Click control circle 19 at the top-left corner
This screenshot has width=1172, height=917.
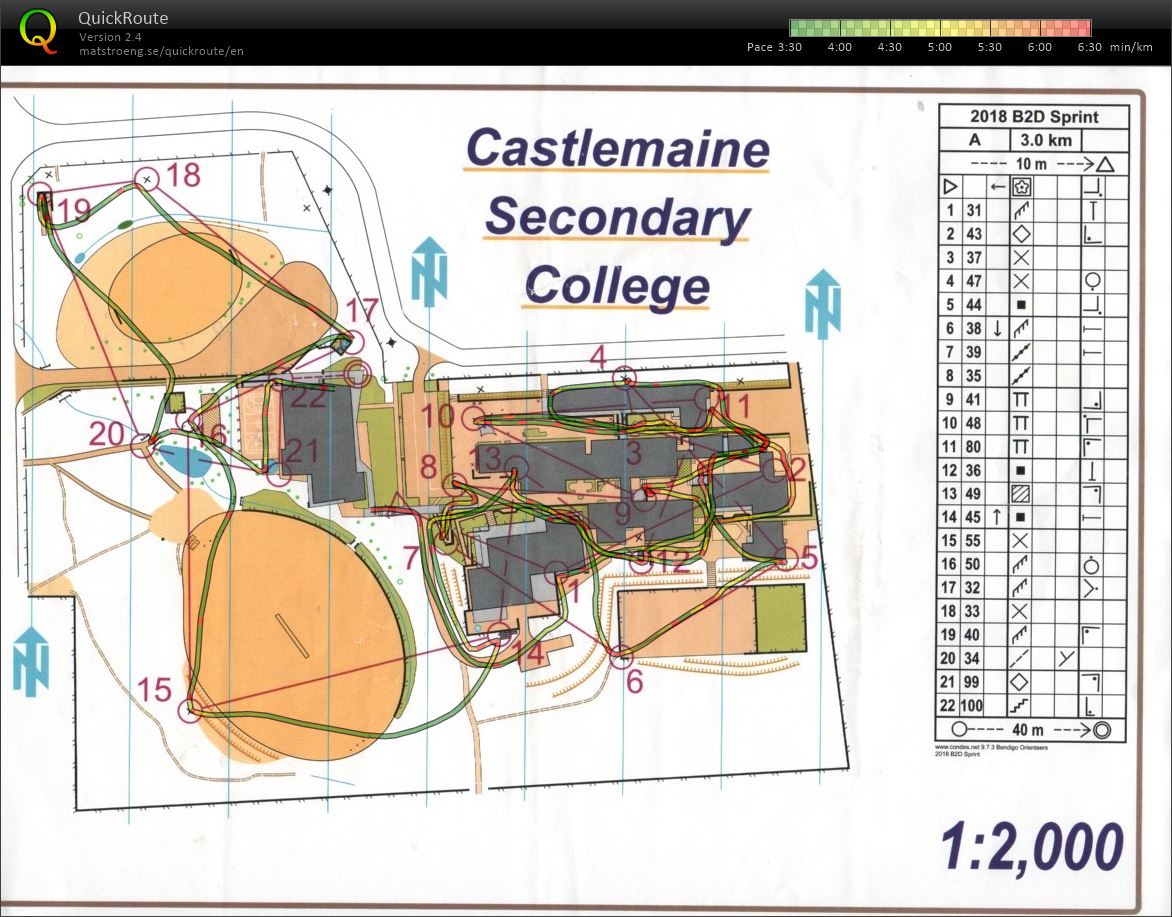click(x=40, y=193)
